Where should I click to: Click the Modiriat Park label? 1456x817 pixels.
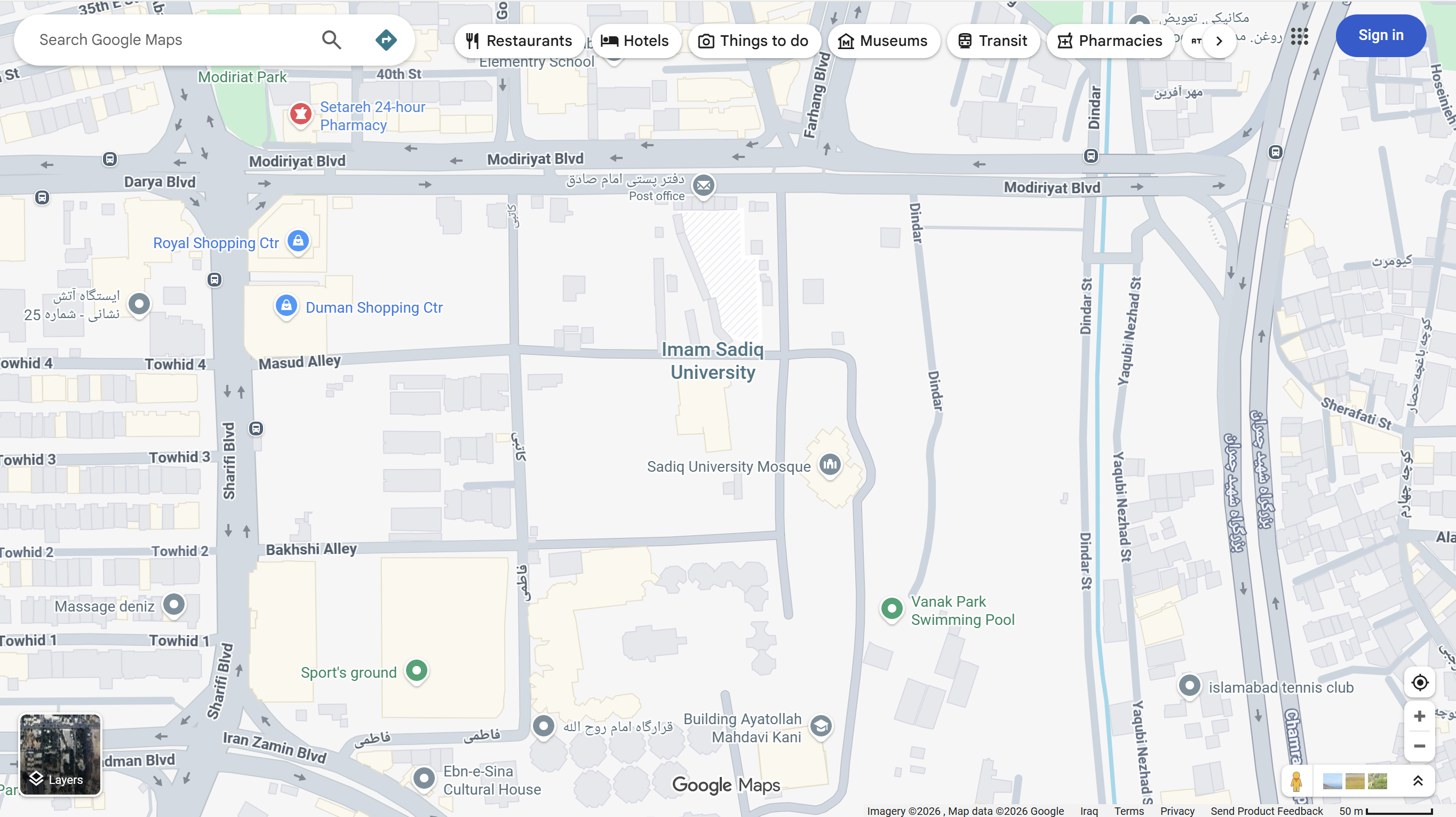(x=242, y=77)
